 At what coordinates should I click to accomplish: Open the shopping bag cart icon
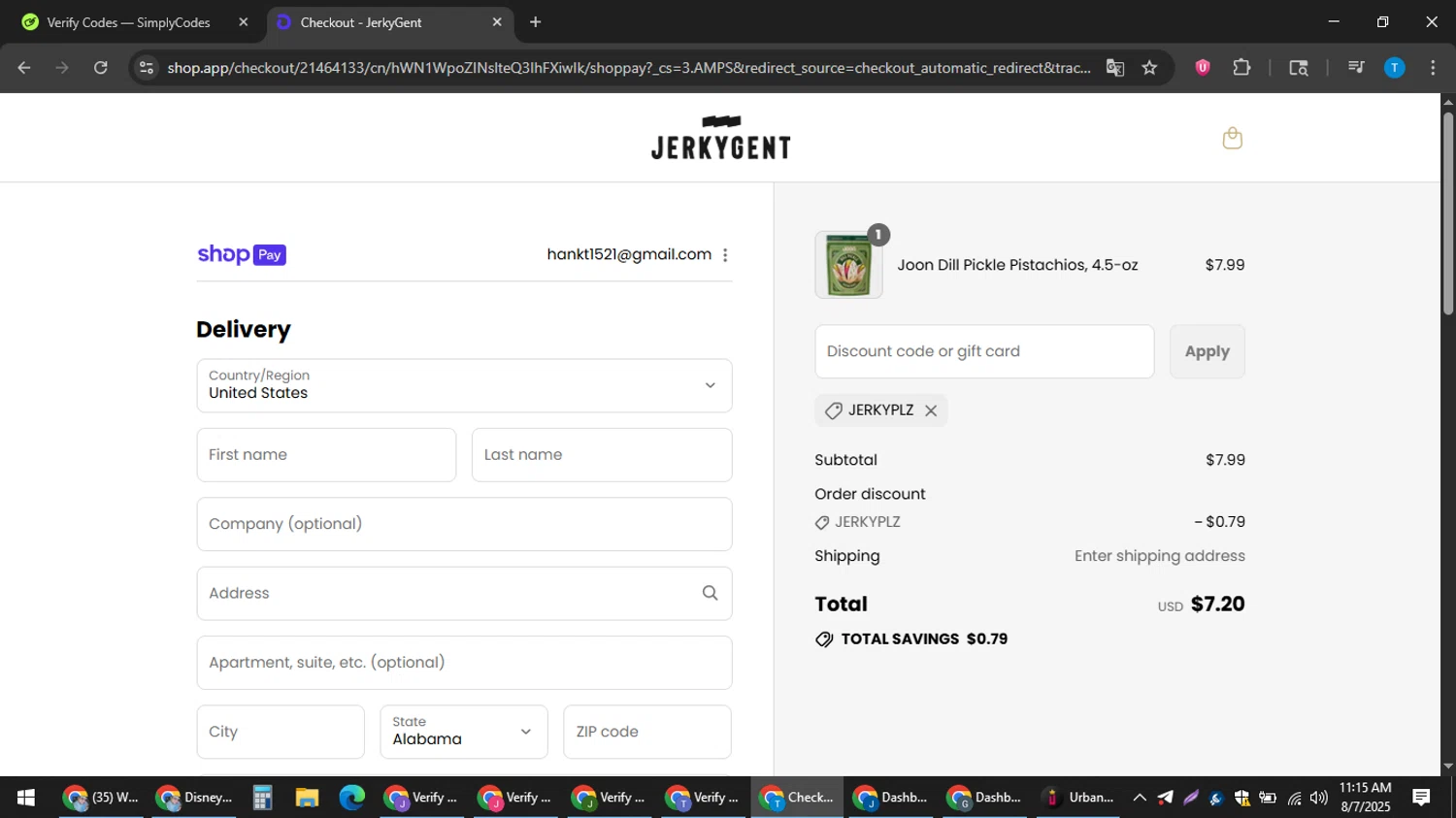point(1232,138)
